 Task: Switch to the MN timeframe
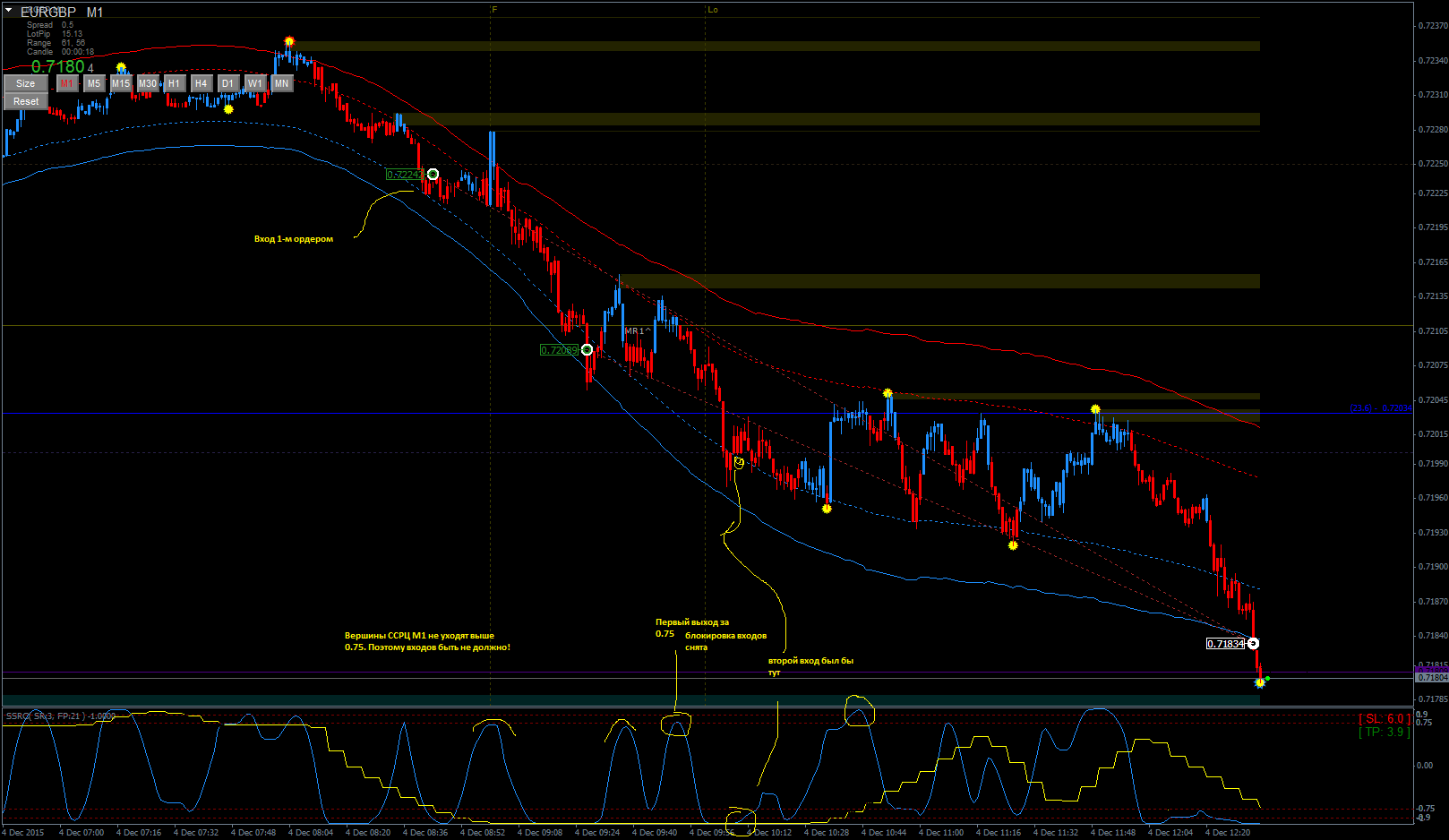point(282,83)
